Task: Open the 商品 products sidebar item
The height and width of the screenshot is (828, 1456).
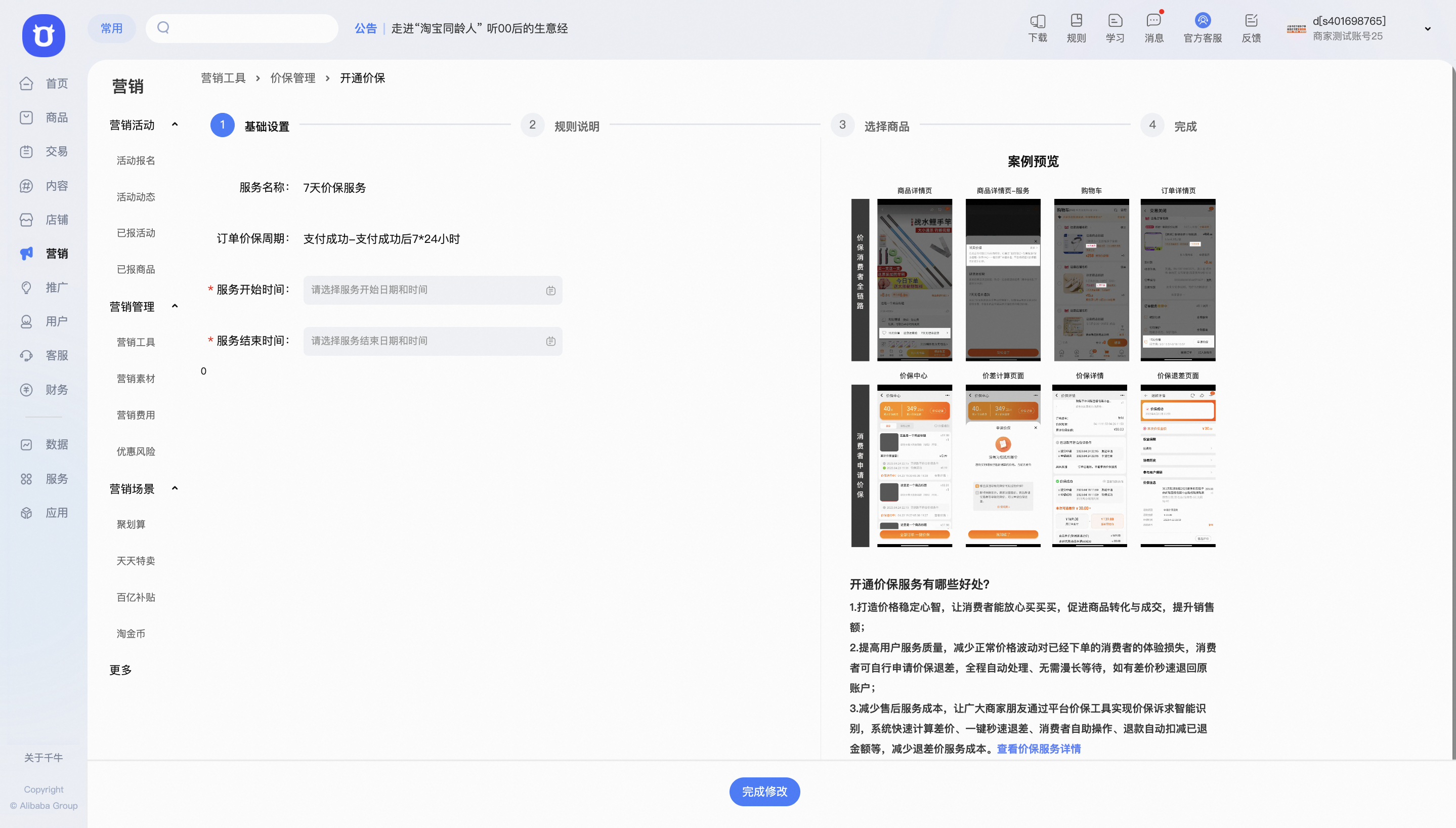Action: (44, 118)
